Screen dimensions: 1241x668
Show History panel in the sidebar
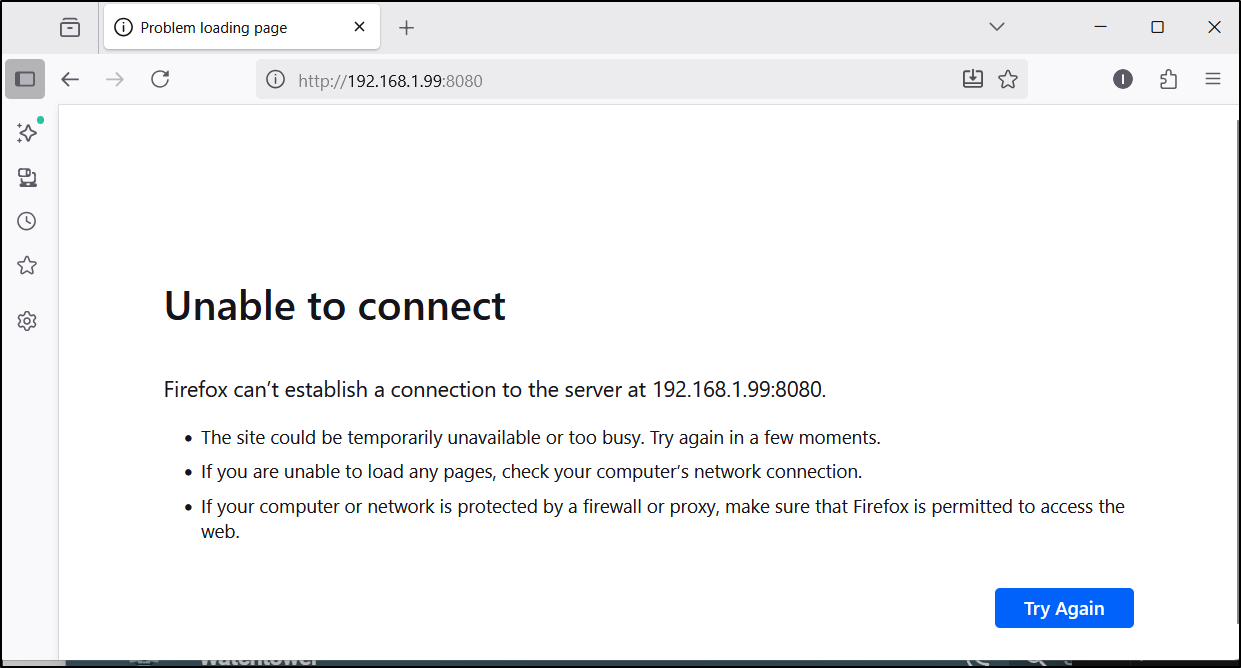27,222
